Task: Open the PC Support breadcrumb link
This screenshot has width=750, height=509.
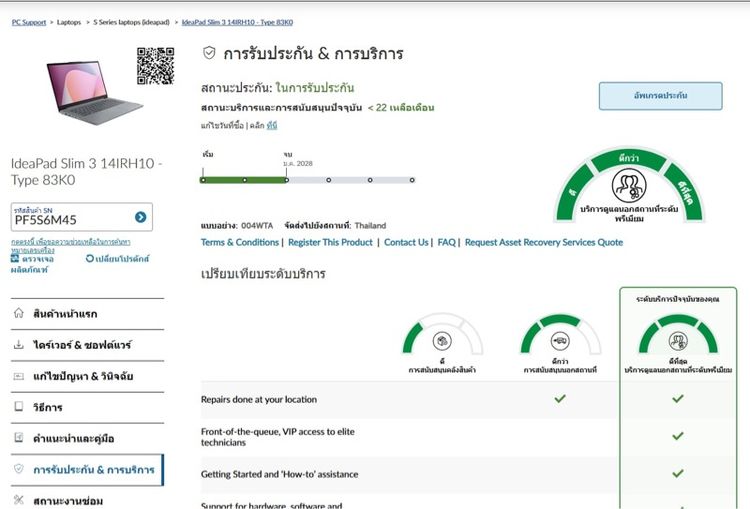Action: 29,22
